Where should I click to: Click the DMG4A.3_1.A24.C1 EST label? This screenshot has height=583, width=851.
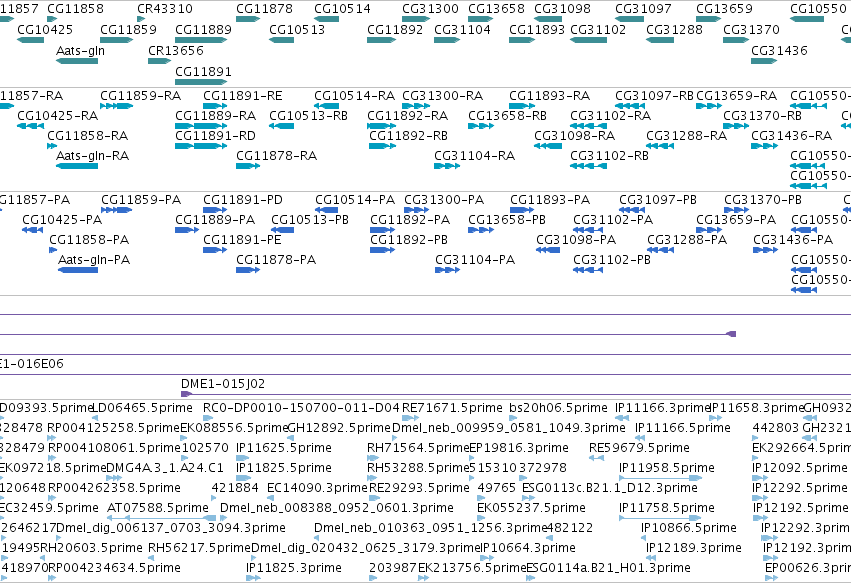pos(165,468)
